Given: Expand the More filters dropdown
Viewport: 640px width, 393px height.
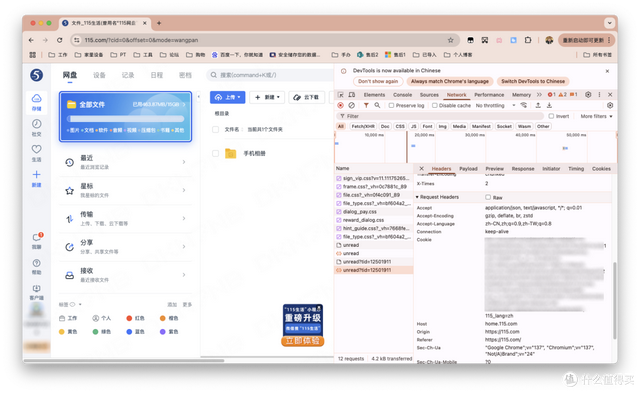Looking at the screenshot, I should (x=596, y=116).
